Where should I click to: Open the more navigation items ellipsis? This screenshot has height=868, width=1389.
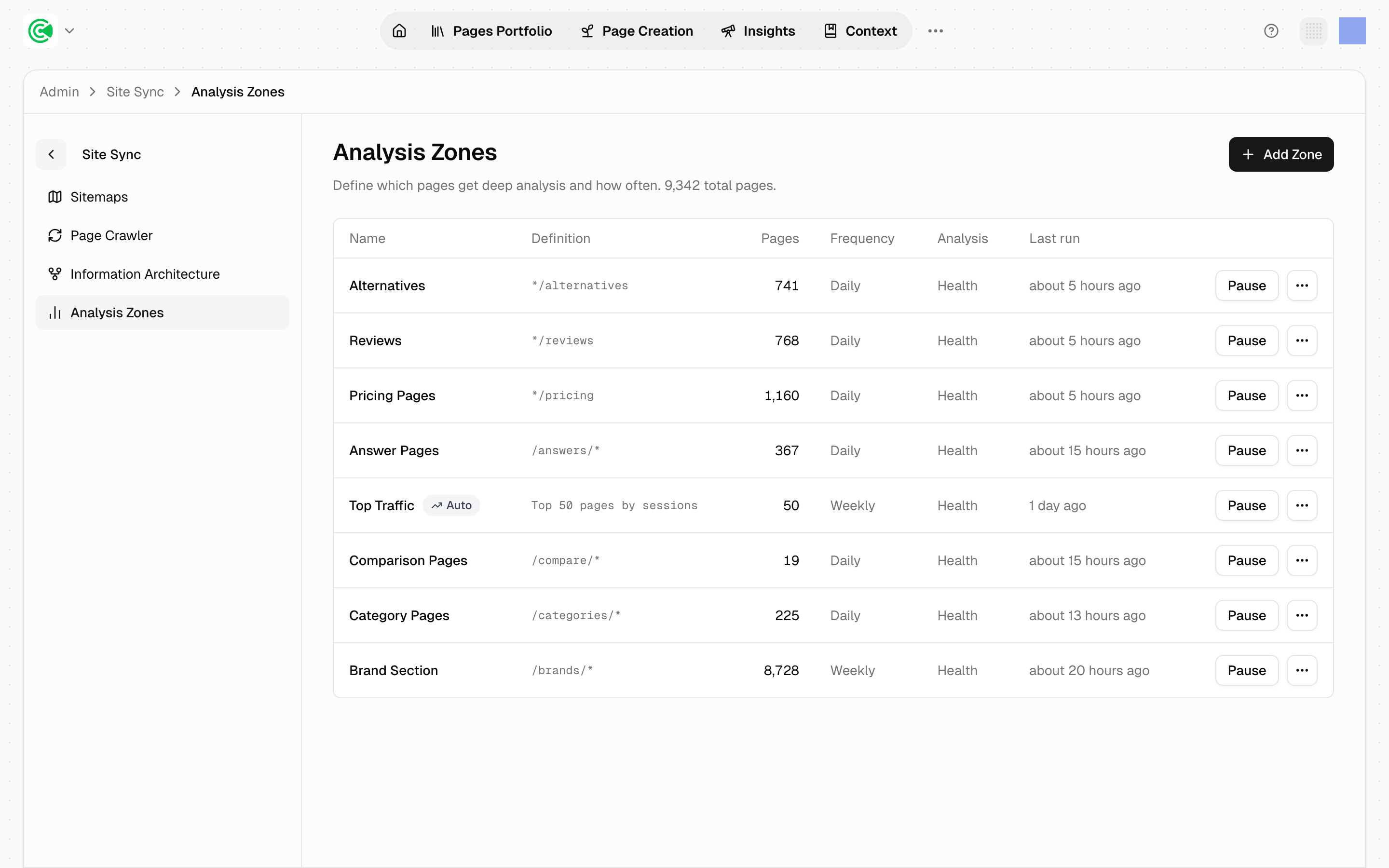pyautogui.click(x=935, y=31)
